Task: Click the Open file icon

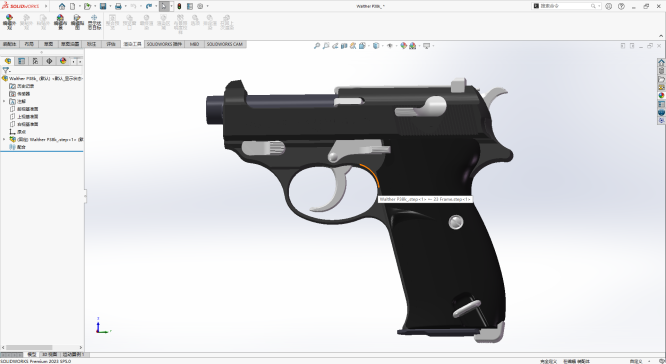Action: 87,6
